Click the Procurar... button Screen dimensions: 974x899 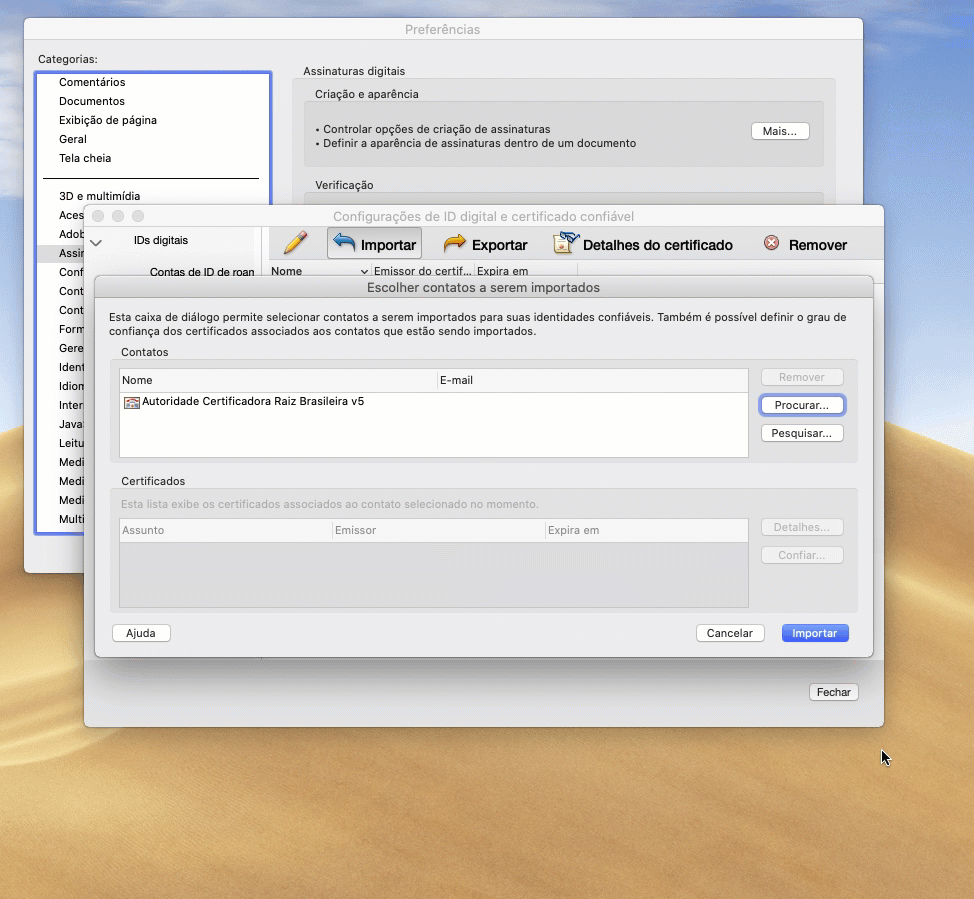(801, 405)
